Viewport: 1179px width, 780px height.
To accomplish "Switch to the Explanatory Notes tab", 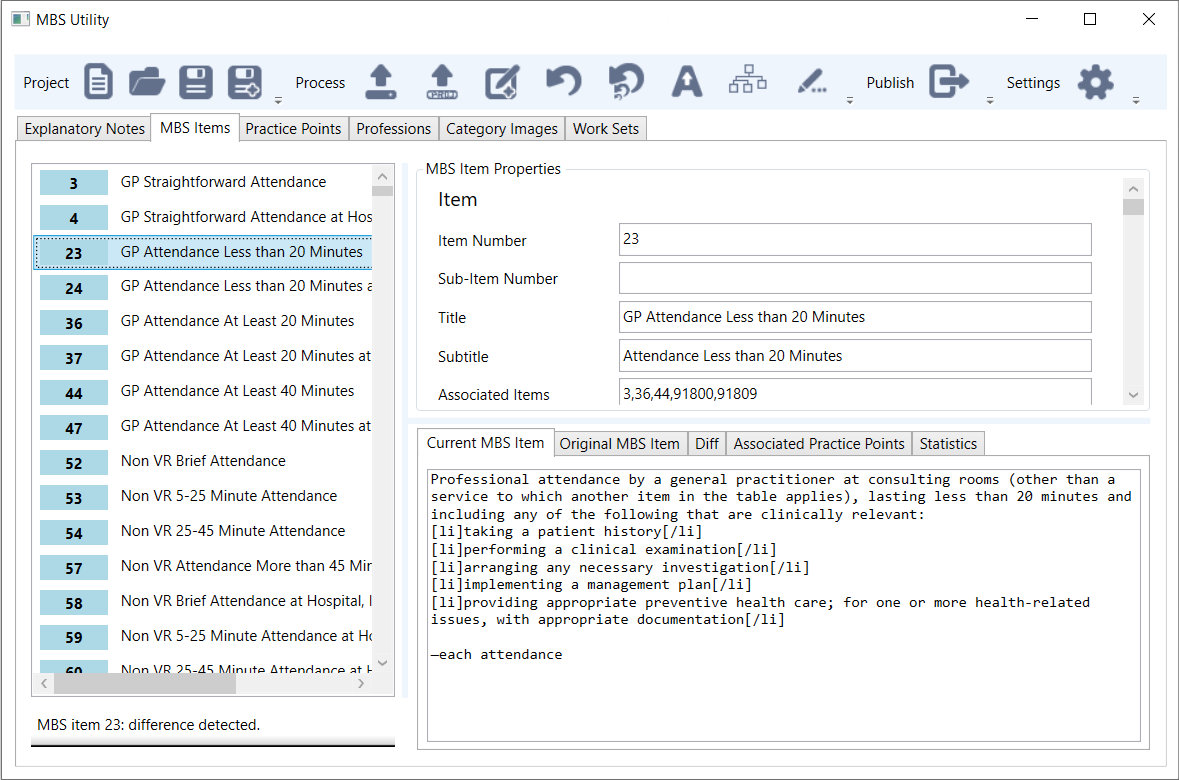I will click(x=84, y=129).
